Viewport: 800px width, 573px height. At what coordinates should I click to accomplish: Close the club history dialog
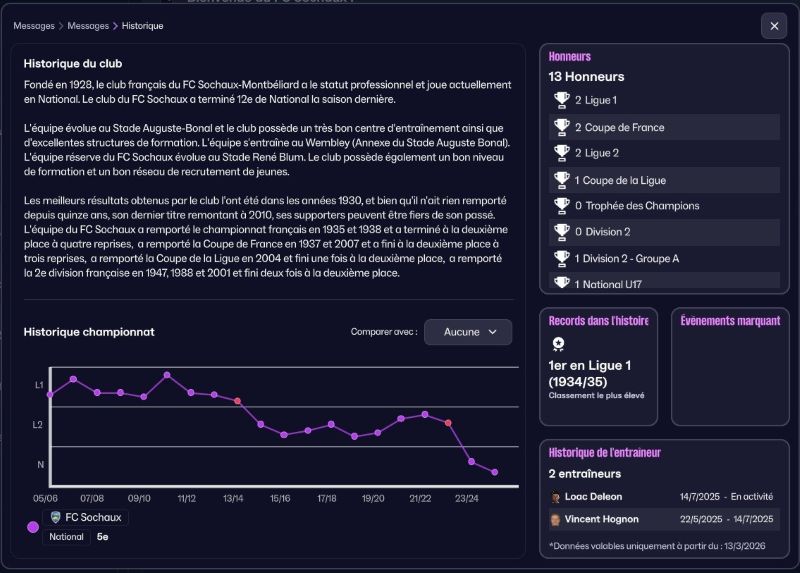click(x=774, y=26)
